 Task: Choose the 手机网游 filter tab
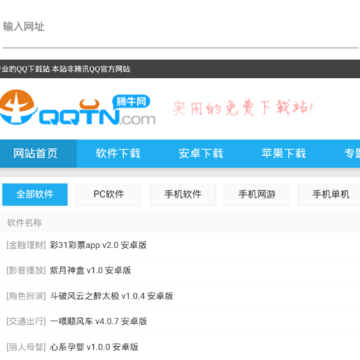(257, 194)
